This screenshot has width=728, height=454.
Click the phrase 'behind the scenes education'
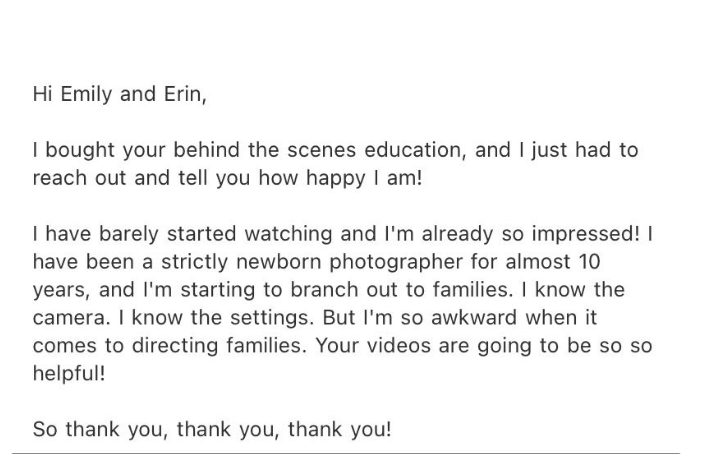point(318,150)
